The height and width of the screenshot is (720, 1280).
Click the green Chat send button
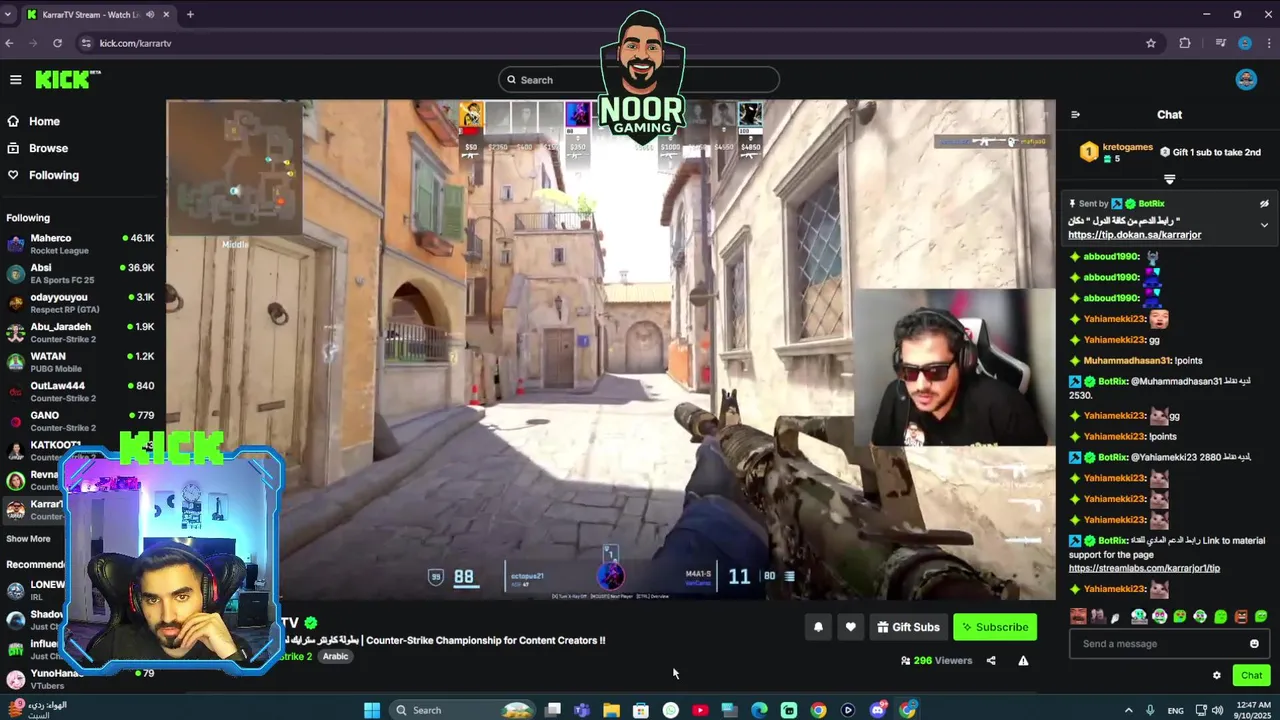1252,675
